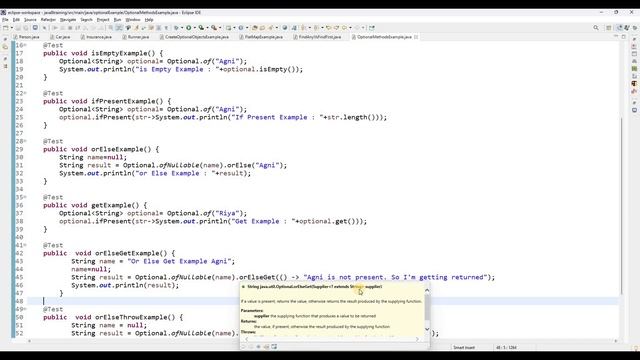Open the Refactor menu
This screenshot has width=640, height=360.
pyautogui.click(x=48, y=20)
